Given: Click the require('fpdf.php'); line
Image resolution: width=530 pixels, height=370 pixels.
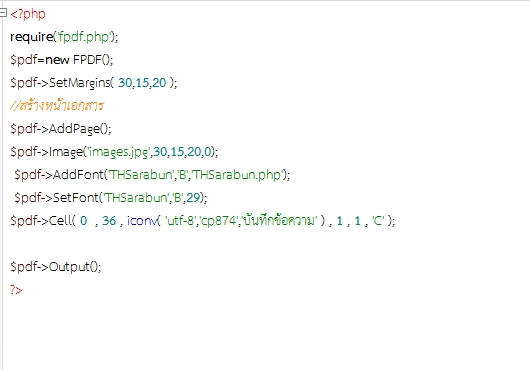Looking at the screenshot, I should 64,37.
